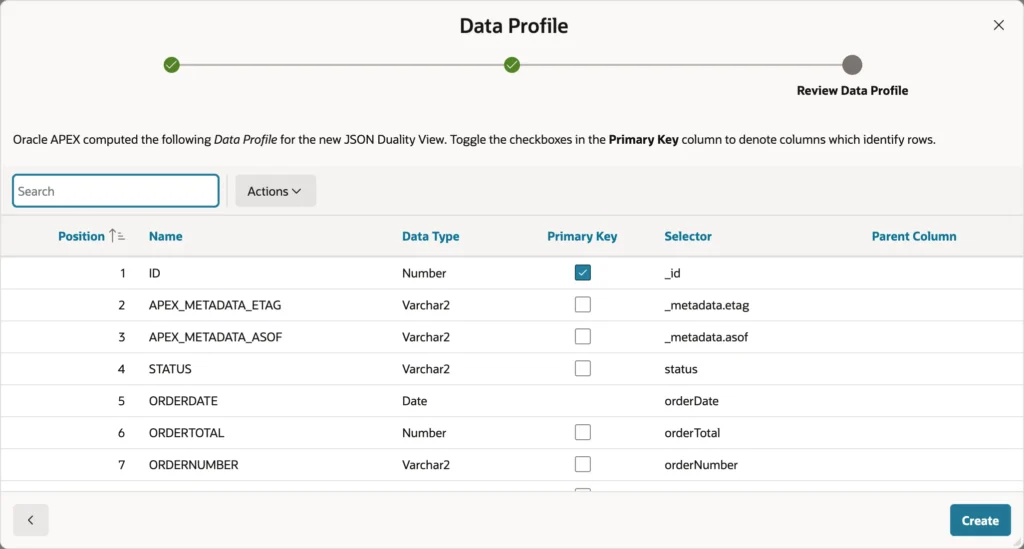Click the Review Data Profile step label
The image size is (1024, 549).
tap(852, 91)
